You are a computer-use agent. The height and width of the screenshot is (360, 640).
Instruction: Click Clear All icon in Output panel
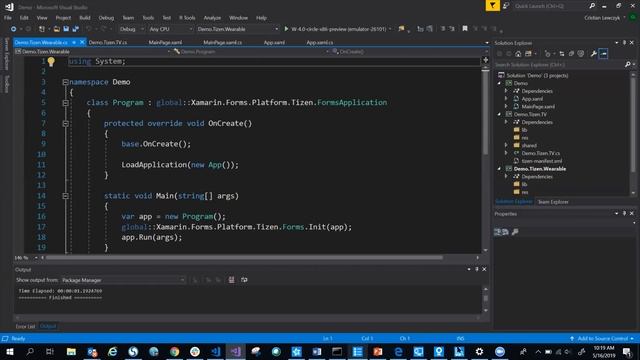pos(231,280)
